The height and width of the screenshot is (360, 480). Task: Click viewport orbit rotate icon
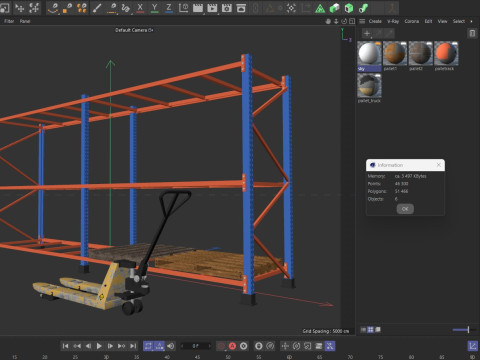[344, 21]
